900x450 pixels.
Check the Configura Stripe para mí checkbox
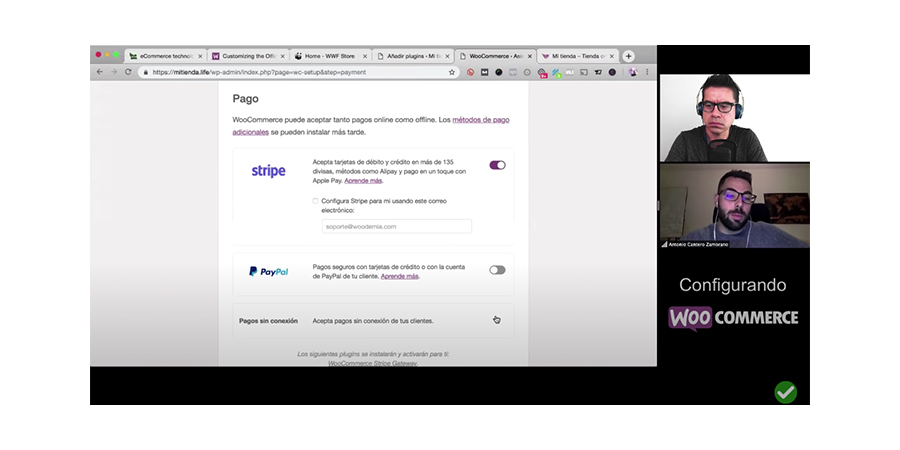coord(315,201)
